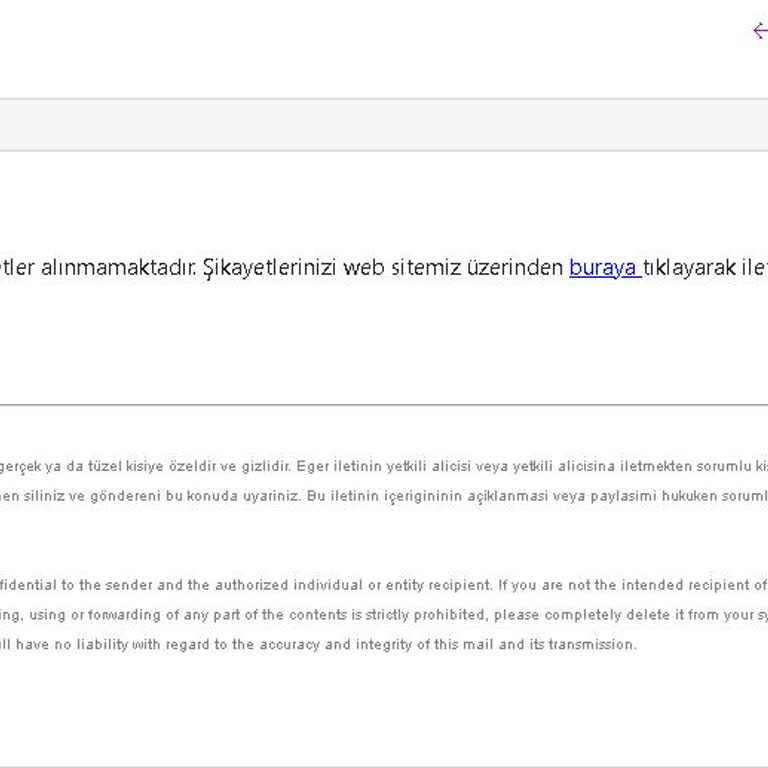Click the purple reply arrow icon

pyautogui.click(x=760, y=30)
